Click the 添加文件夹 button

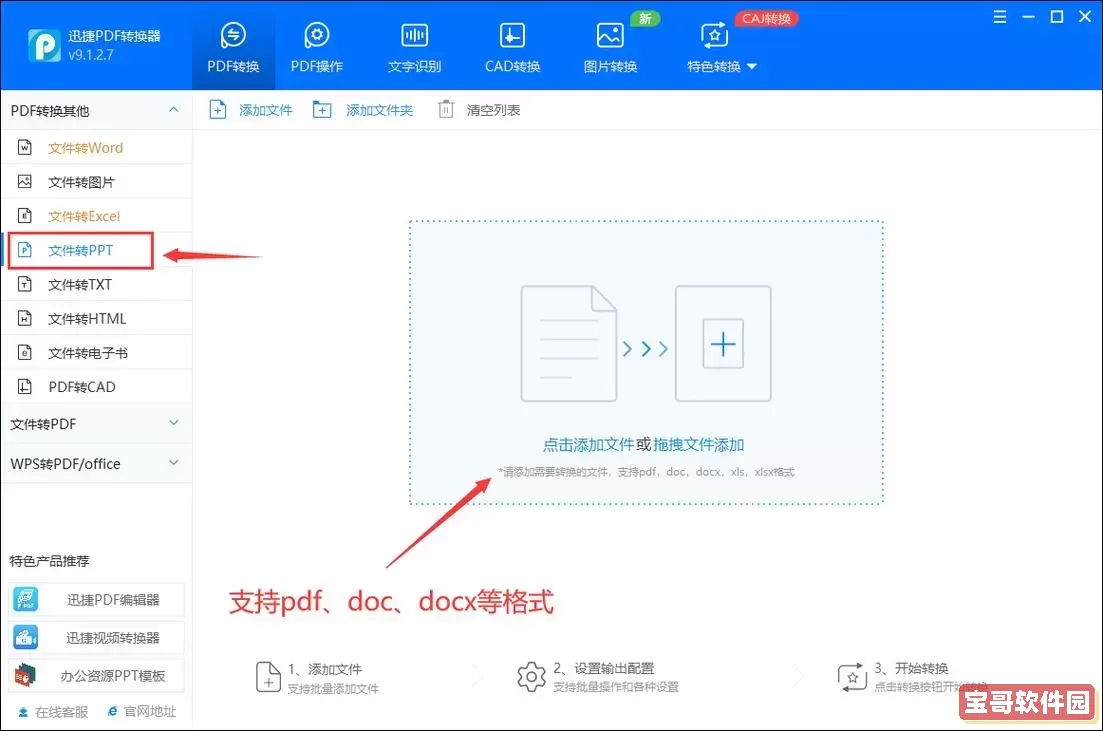(x=363, y=110)
